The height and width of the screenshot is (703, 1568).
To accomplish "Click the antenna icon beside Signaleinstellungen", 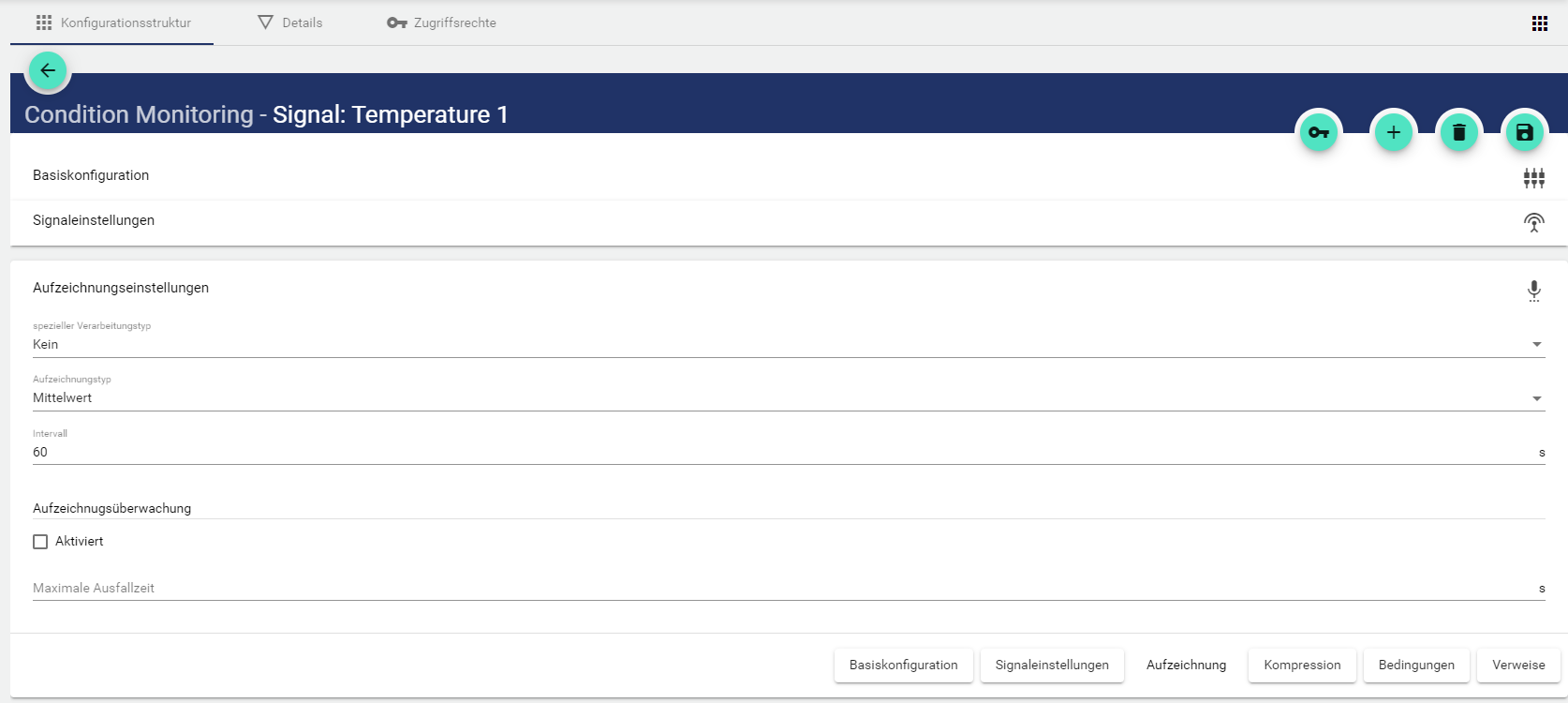I will [x=1533, y=222].
